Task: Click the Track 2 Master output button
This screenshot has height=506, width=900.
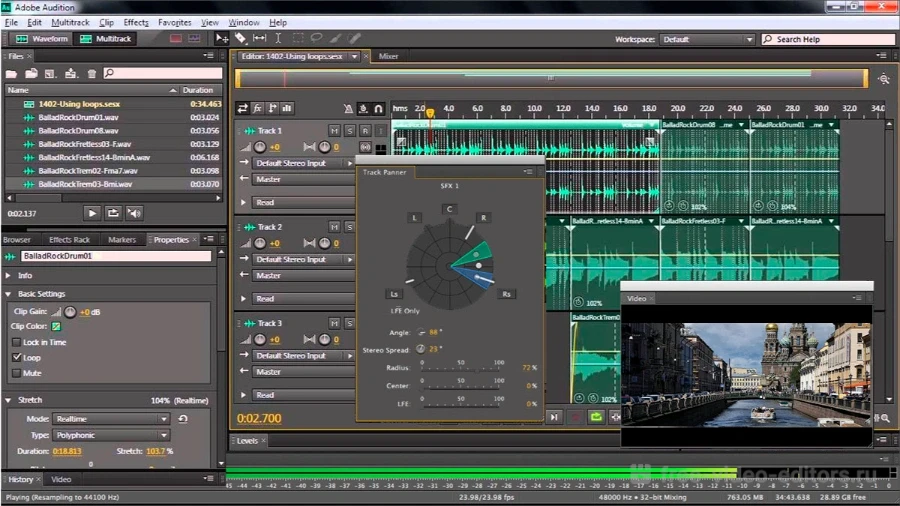Action: tap(304, 275)
